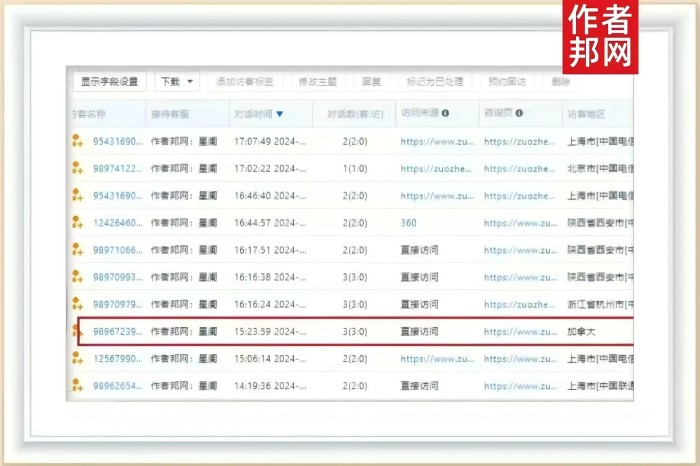Click visitor icon beside 95431690 at 17:07:49
700x466 pixels.
(77, 142)
